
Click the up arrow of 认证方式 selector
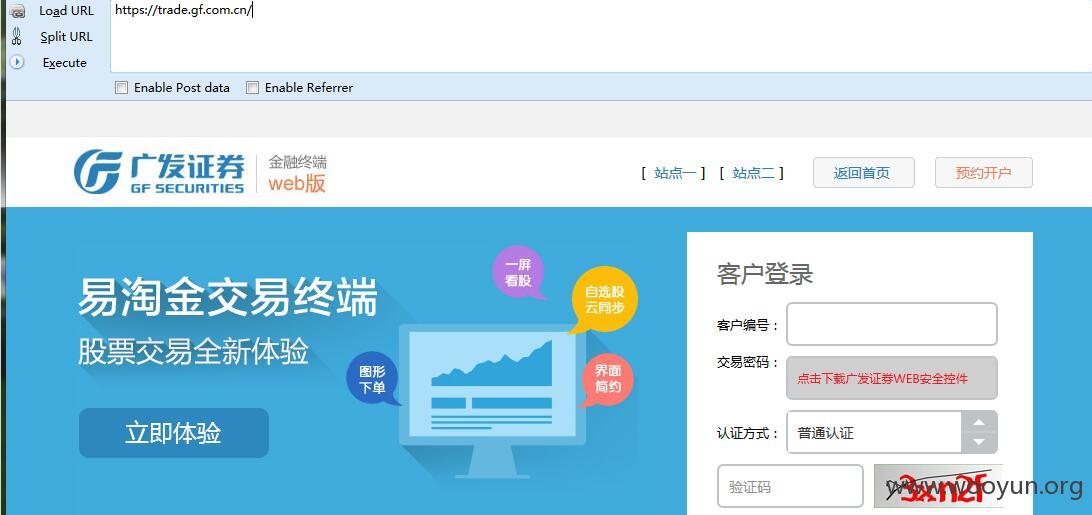[979, 422]
